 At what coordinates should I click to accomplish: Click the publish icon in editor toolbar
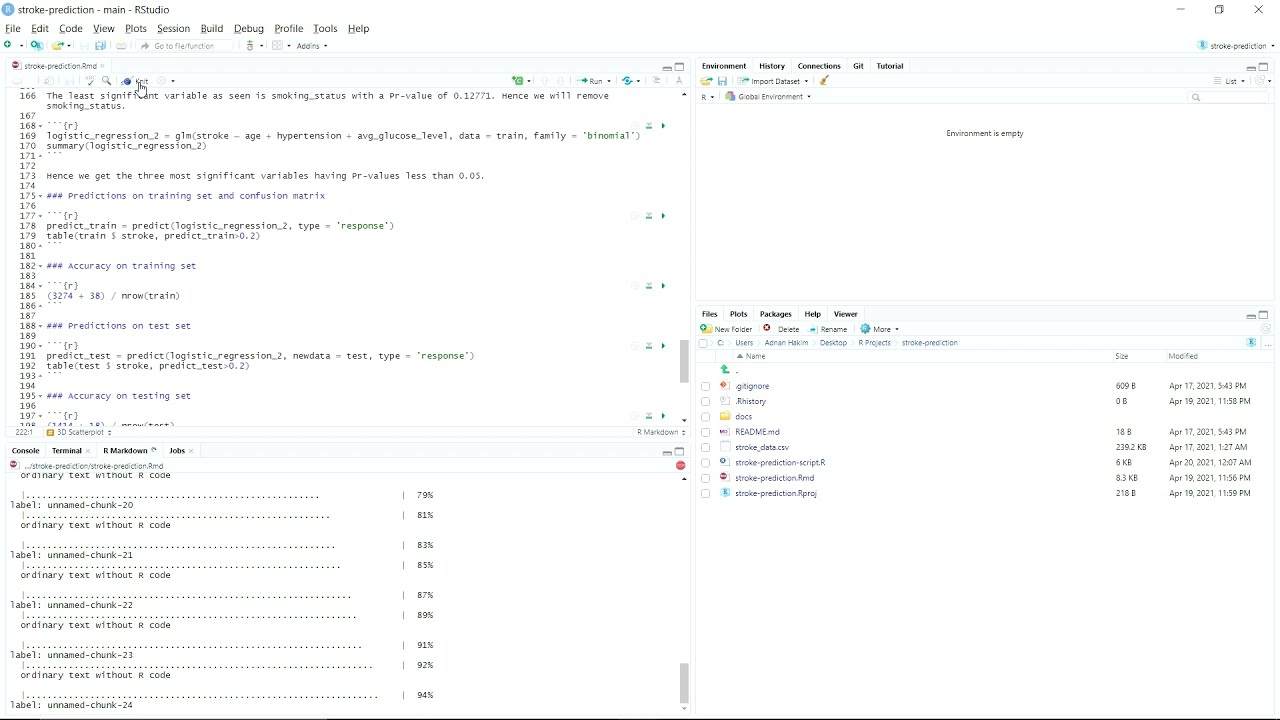[627, 81]
